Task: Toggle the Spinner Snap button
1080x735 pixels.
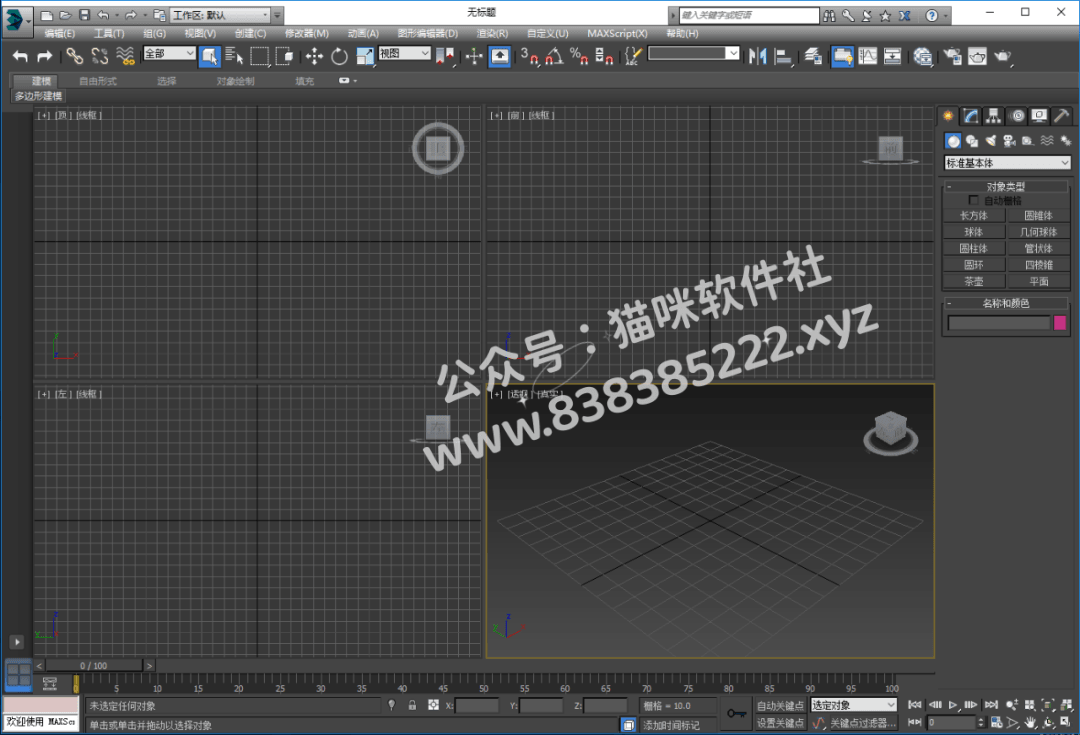Action: [x=603, y=56]
